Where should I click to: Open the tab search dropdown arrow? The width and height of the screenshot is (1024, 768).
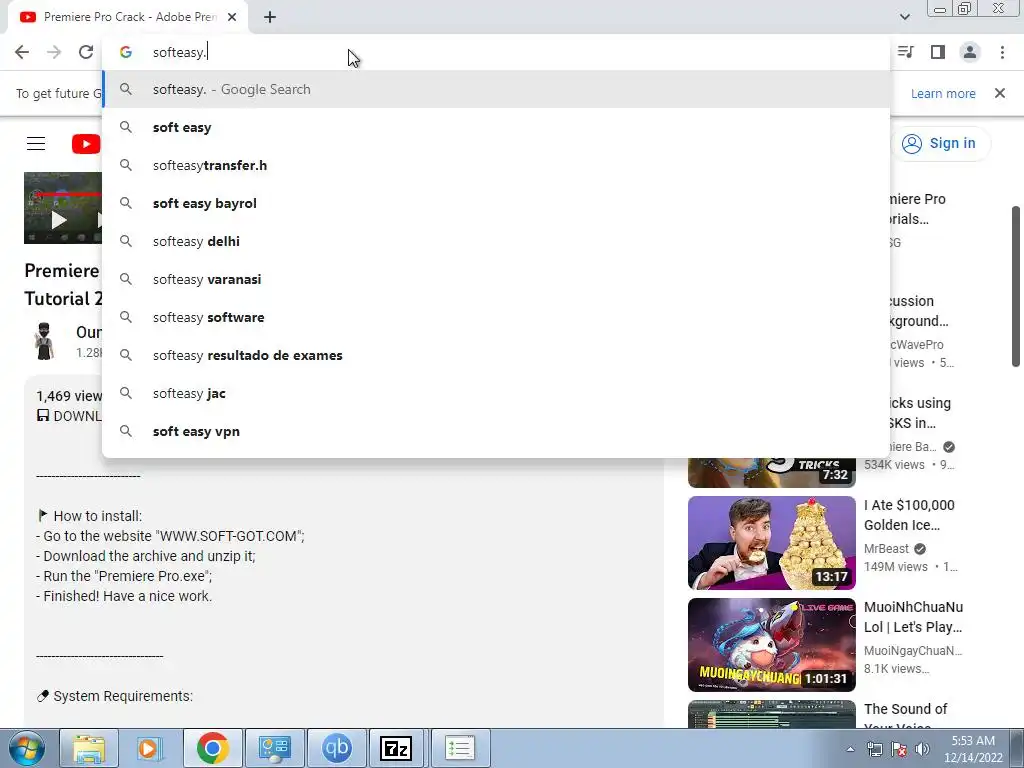pyautogui.click(x=904, y=17)
